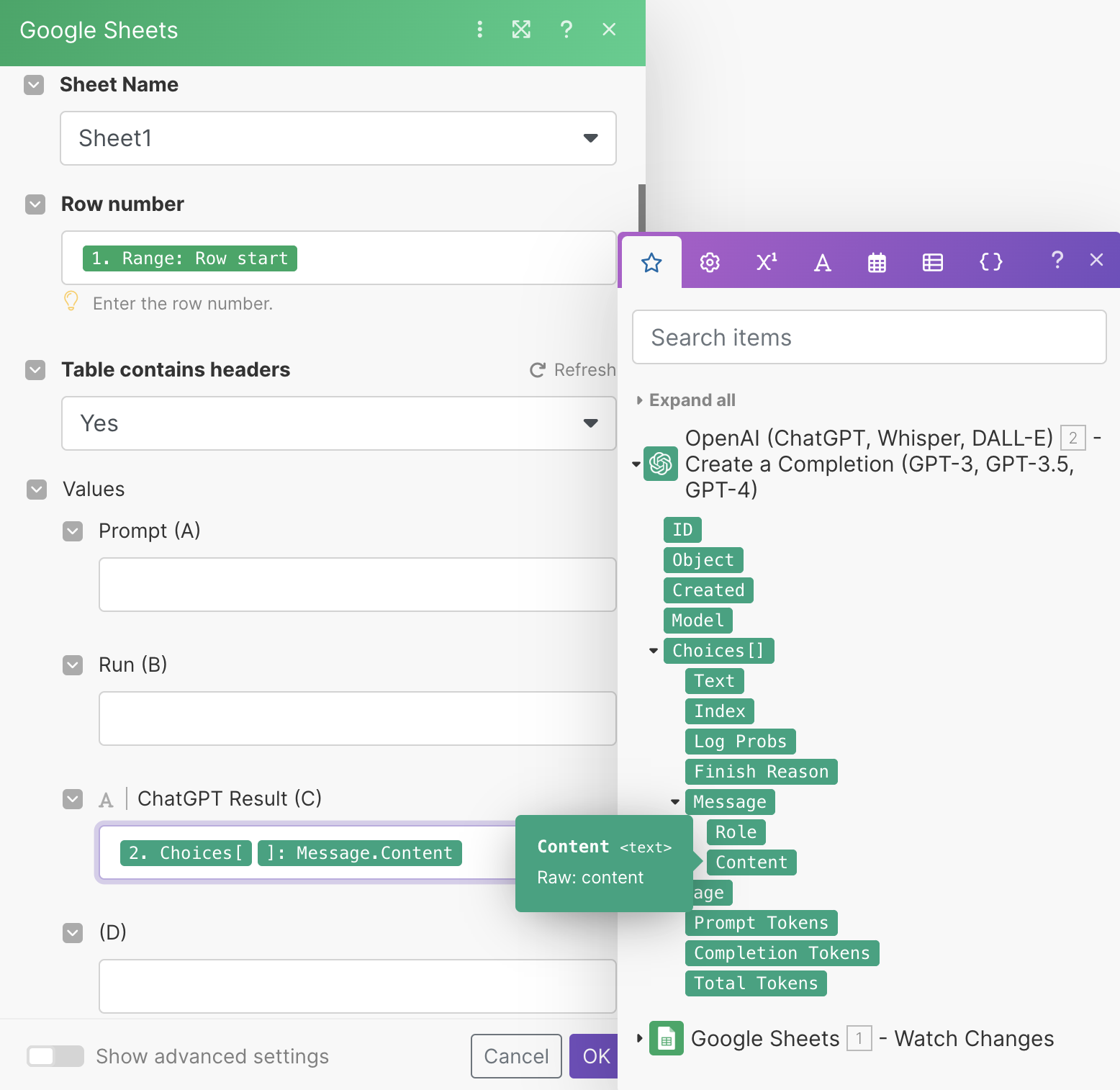
Task: Select the Text variable pill
Action: [x=714, y=681]
